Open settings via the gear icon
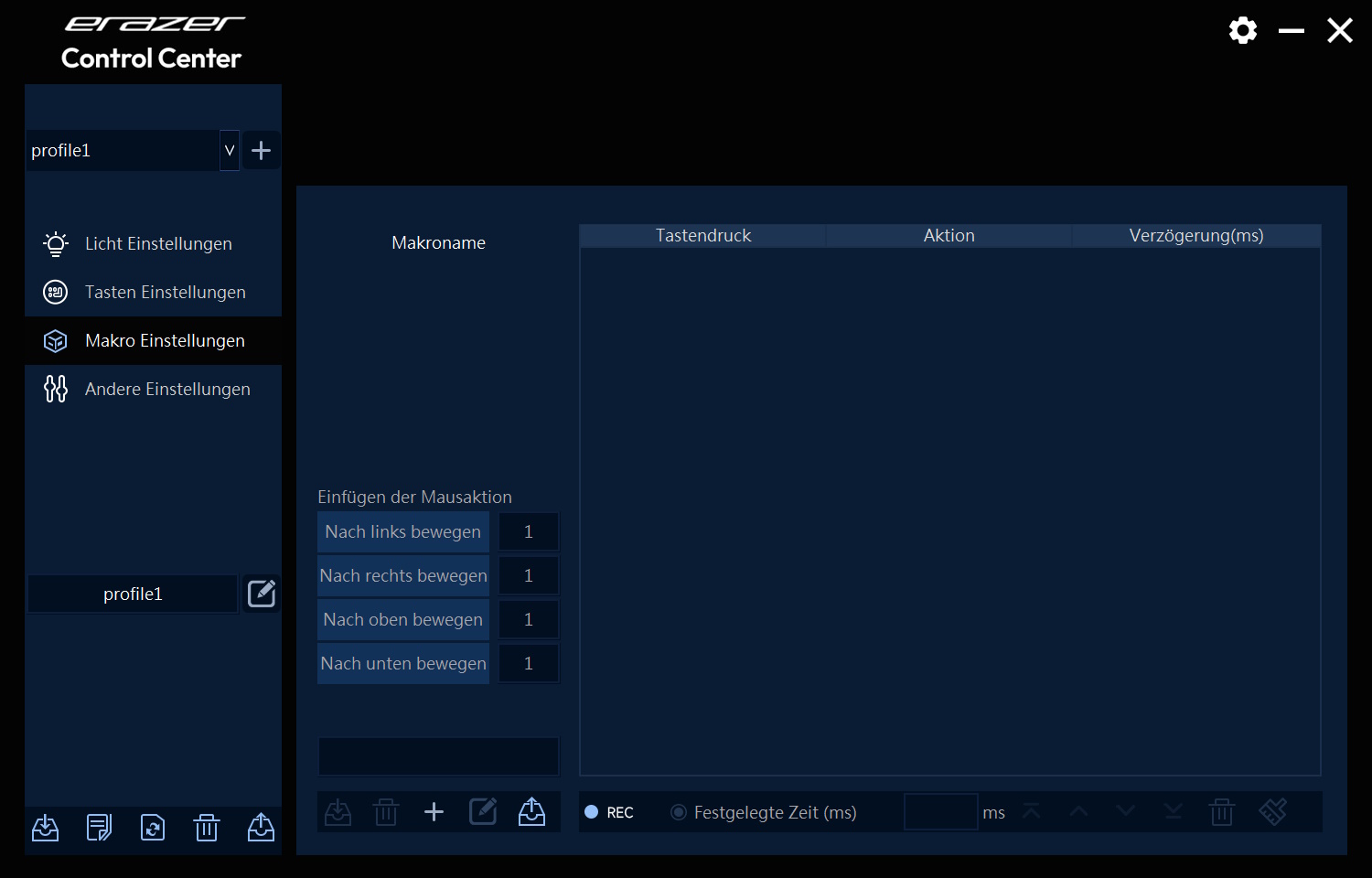 pos(1242,30)
